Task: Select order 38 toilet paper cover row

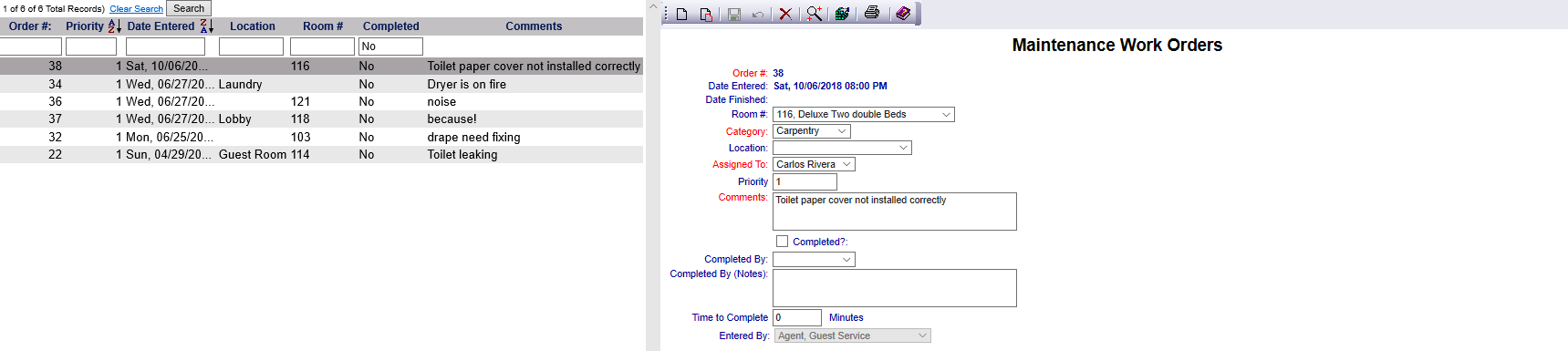Action: click(321, 67)
